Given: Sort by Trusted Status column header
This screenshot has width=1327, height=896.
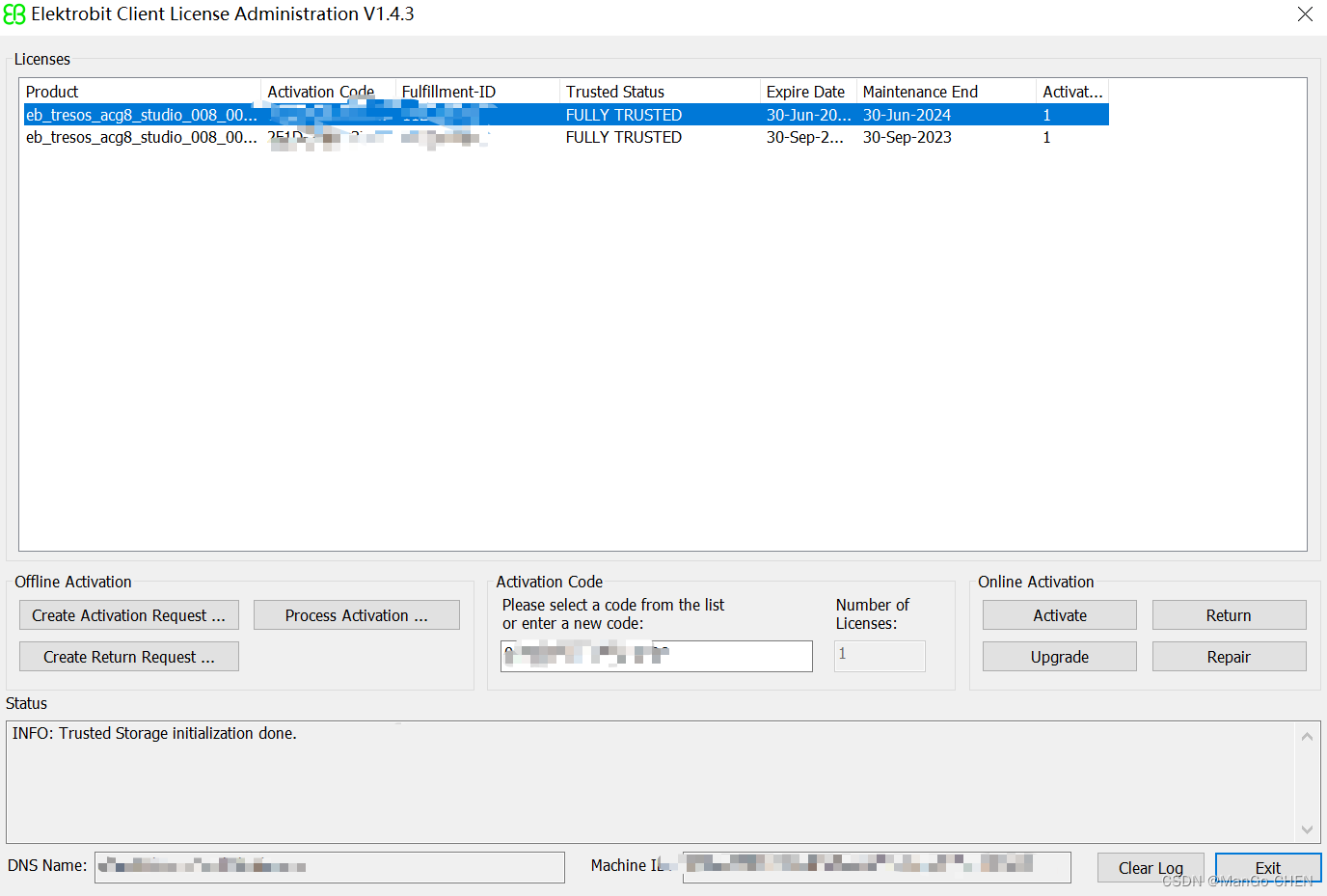Looking at the screenshot, I should click(660, 92).
